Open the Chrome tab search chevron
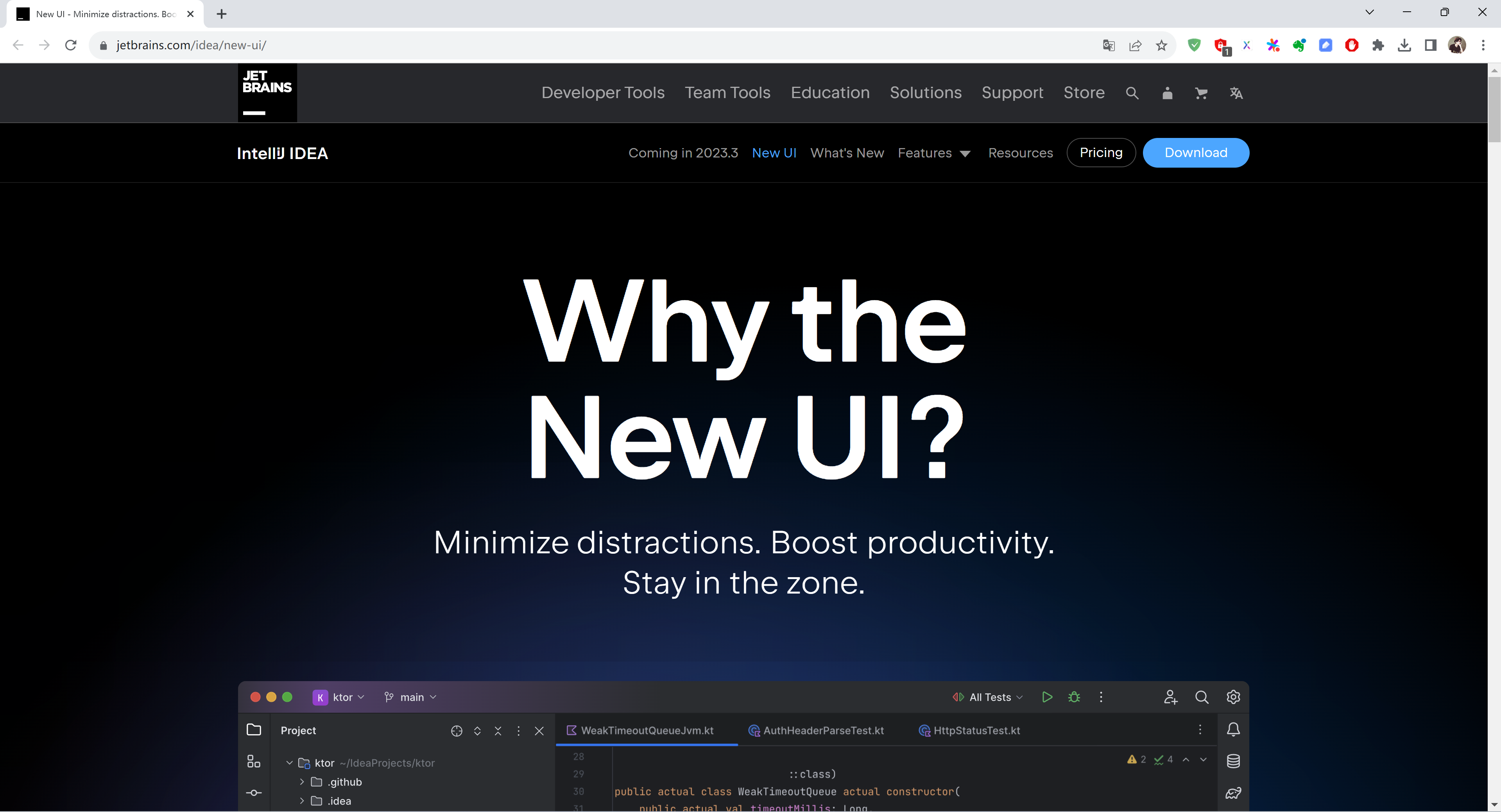The width and height of the screenshot is (1501, 812). pos(1370,12)
